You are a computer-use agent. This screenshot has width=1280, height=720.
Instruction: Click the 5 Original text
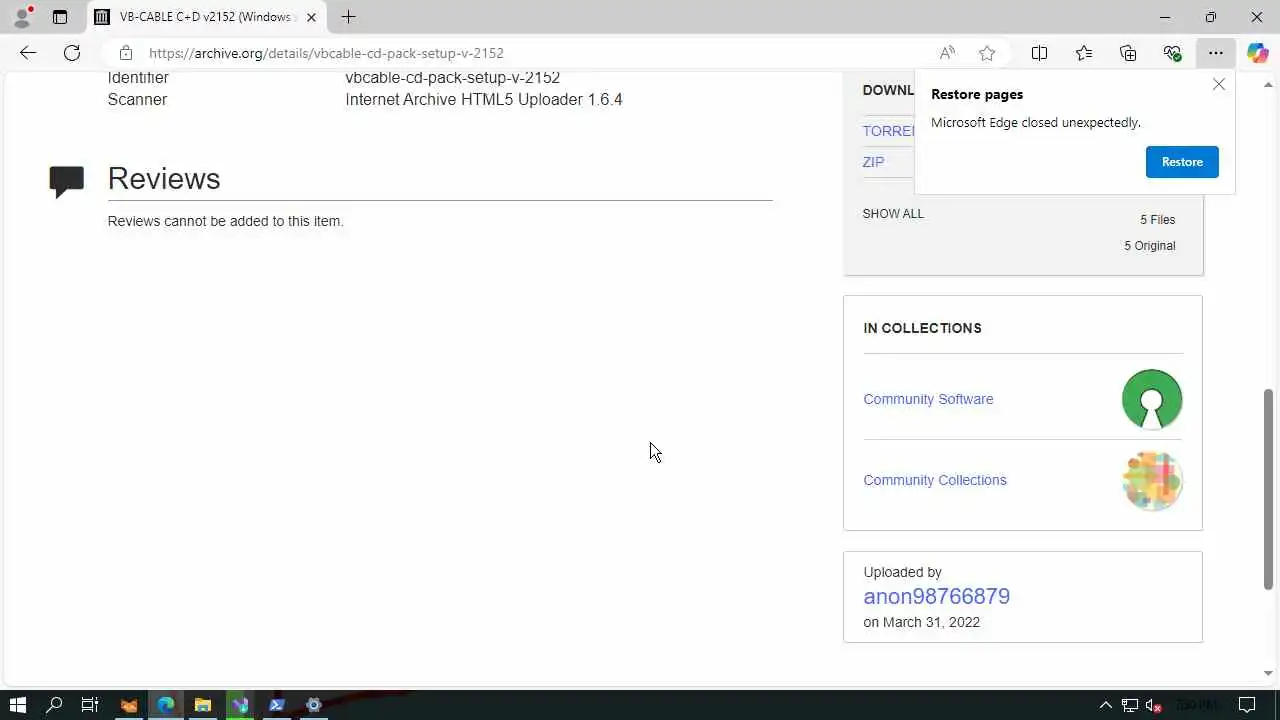[1149, 246]
